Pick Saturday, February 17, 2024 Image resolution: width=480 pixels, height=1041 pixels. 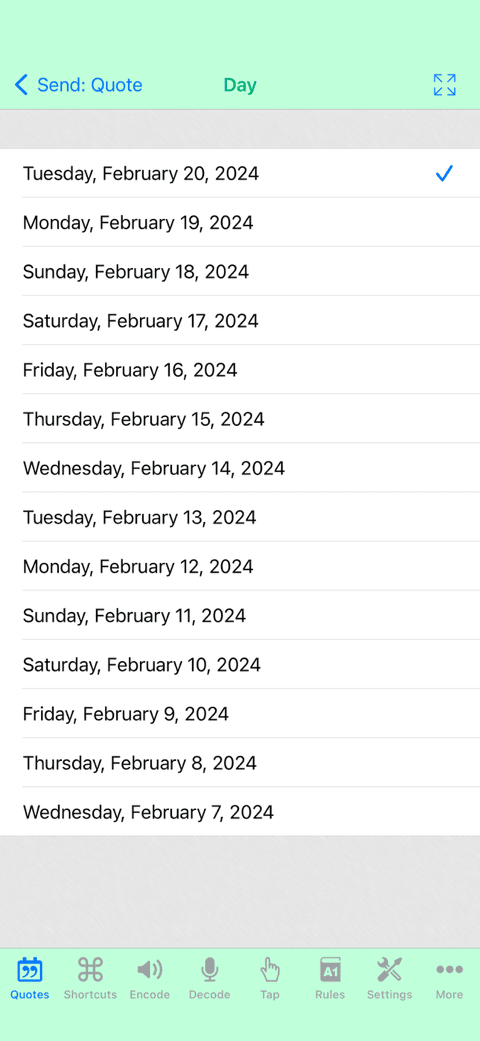point(240,321)
